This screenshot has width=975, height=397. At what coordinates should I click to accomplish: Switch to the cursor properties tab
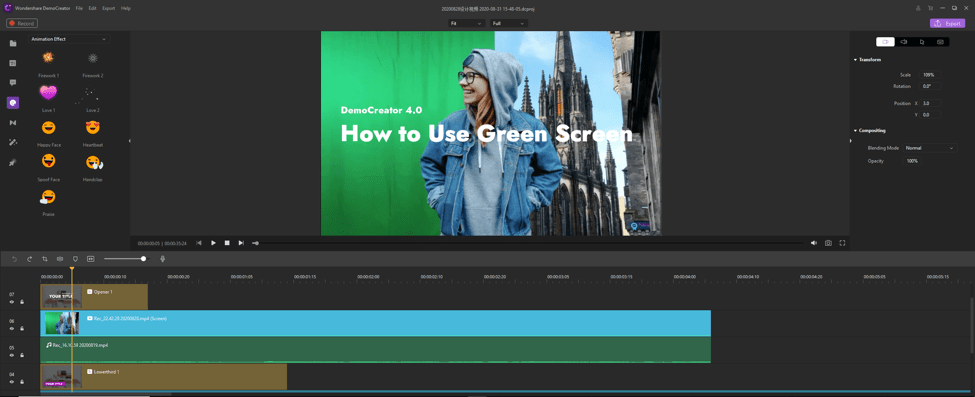click(922, 42)
